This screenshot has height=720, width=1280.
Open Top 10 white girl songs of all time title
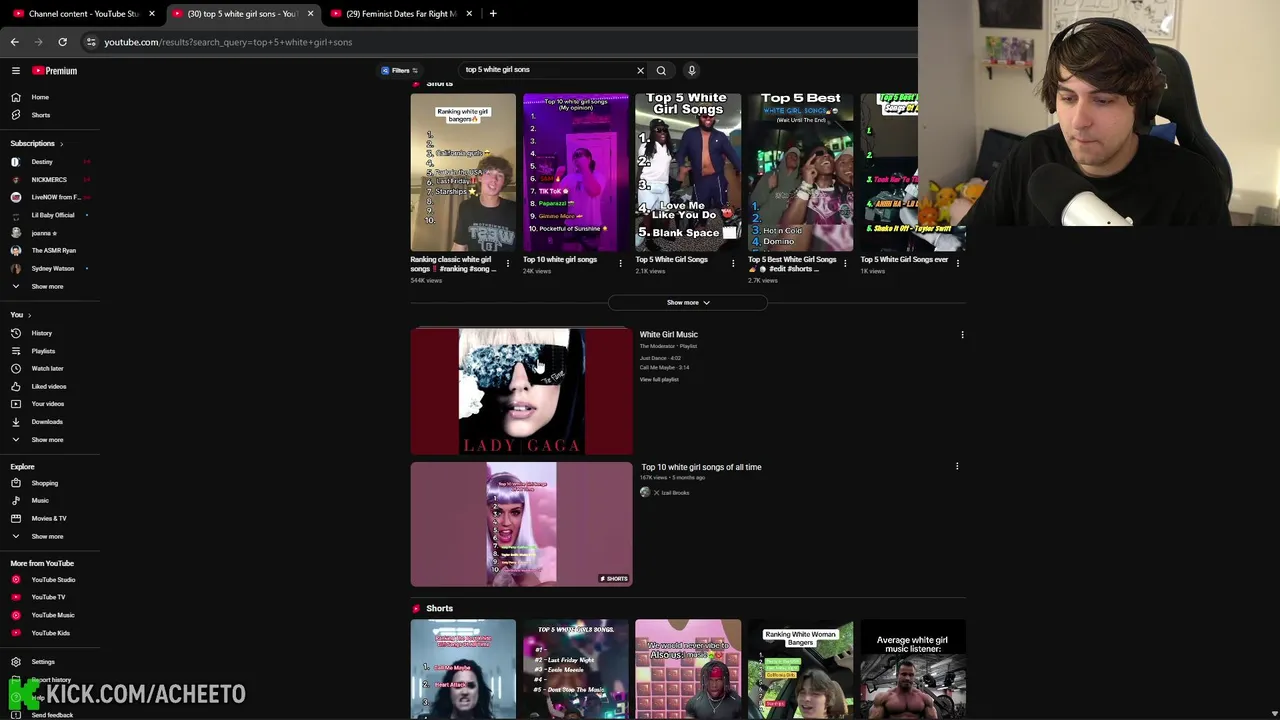click(x=701, y=467)
